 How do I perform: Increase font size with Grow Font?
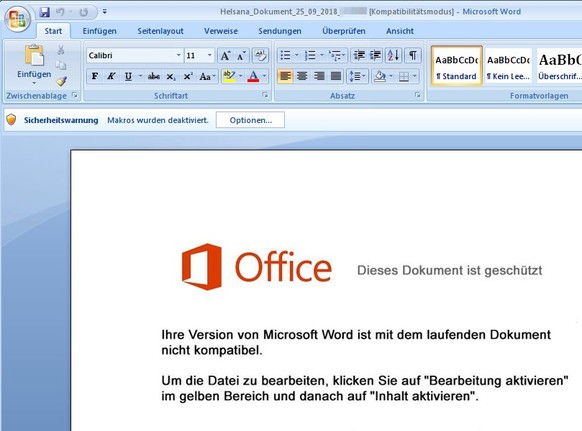225,56
